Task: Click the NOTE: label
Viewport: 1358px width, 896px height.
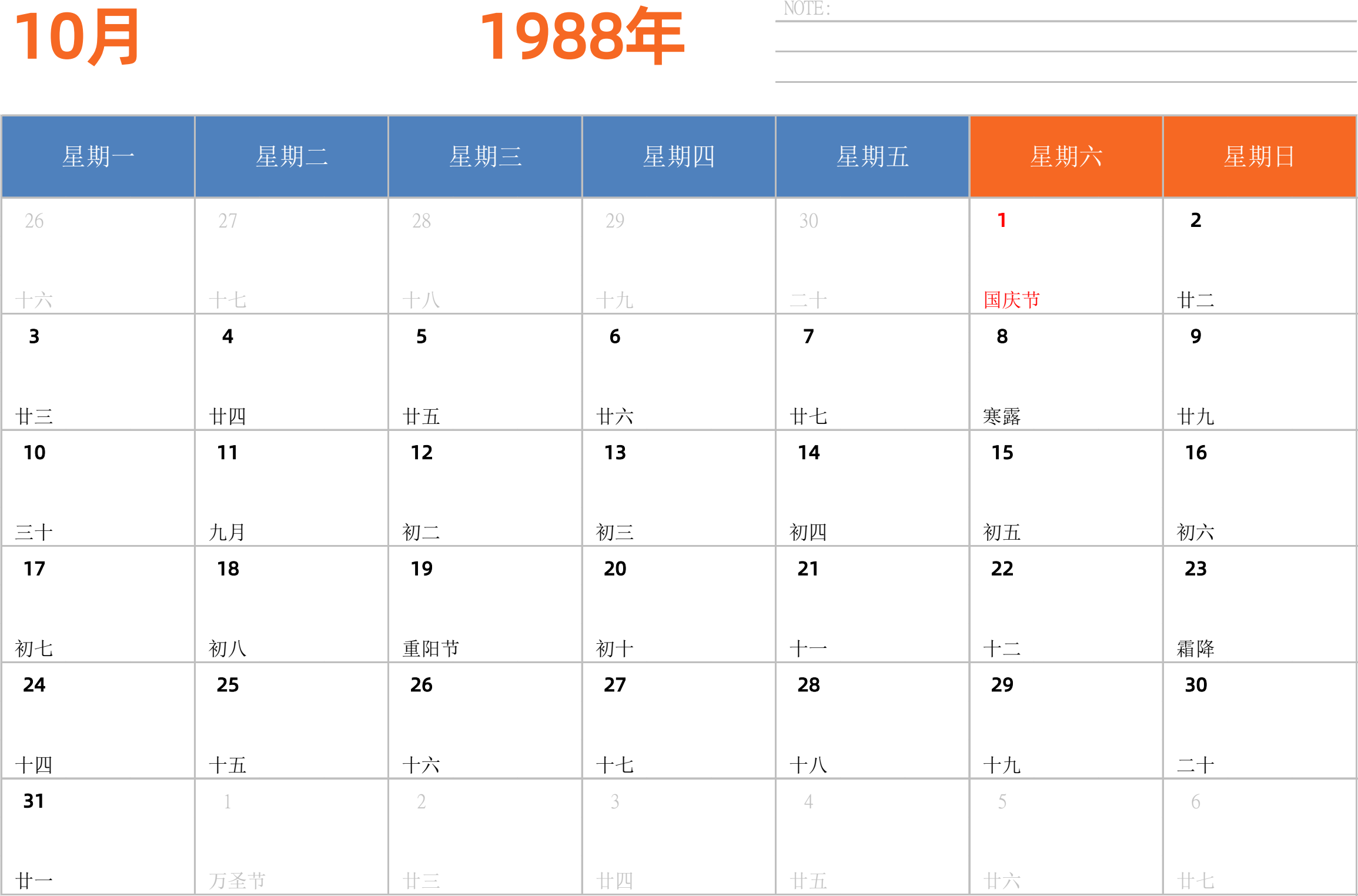Action: tap(807, 9)
